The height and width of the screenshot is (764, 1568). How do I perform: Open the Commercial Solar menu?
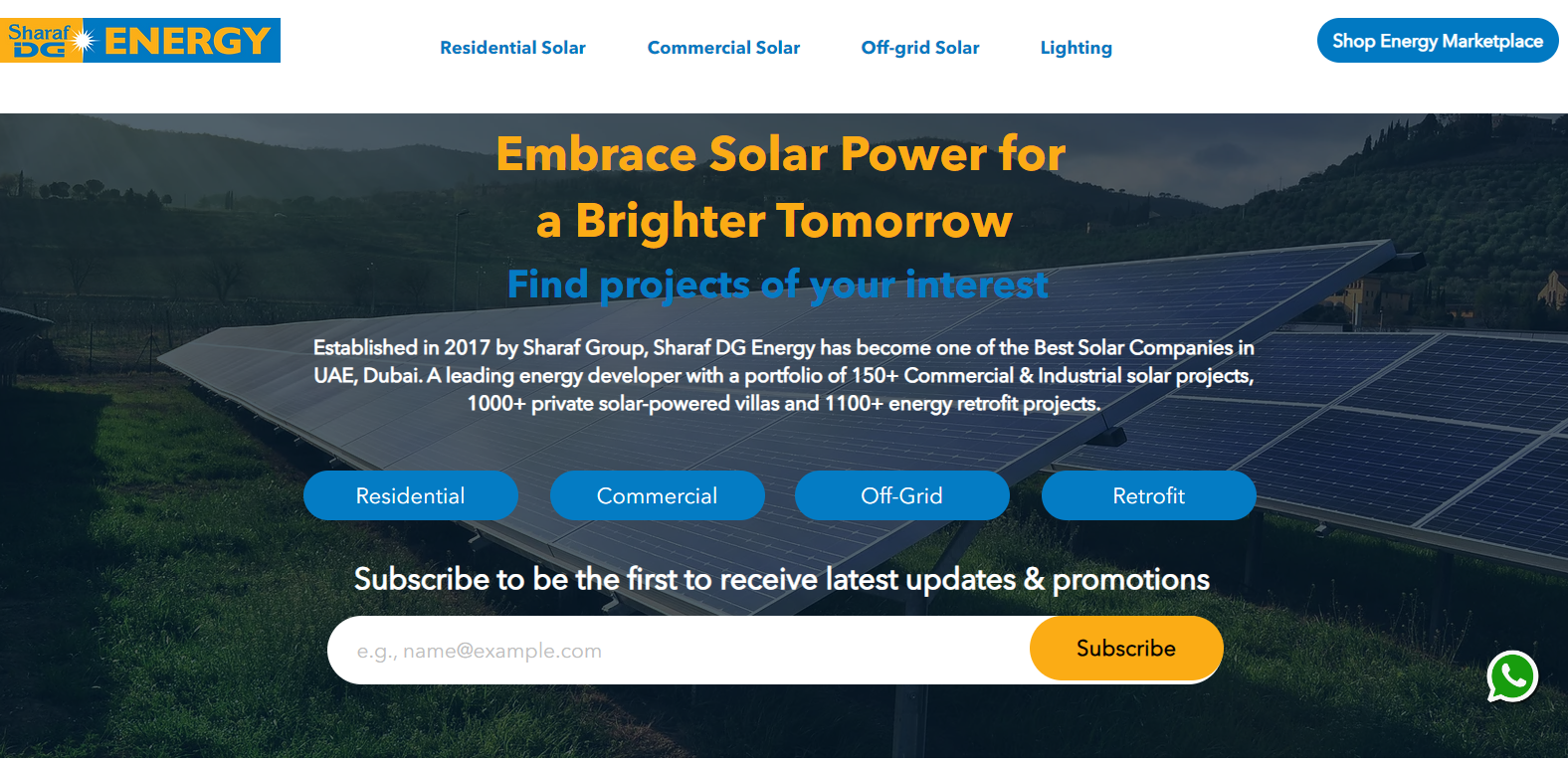click(x=723, y=48)
